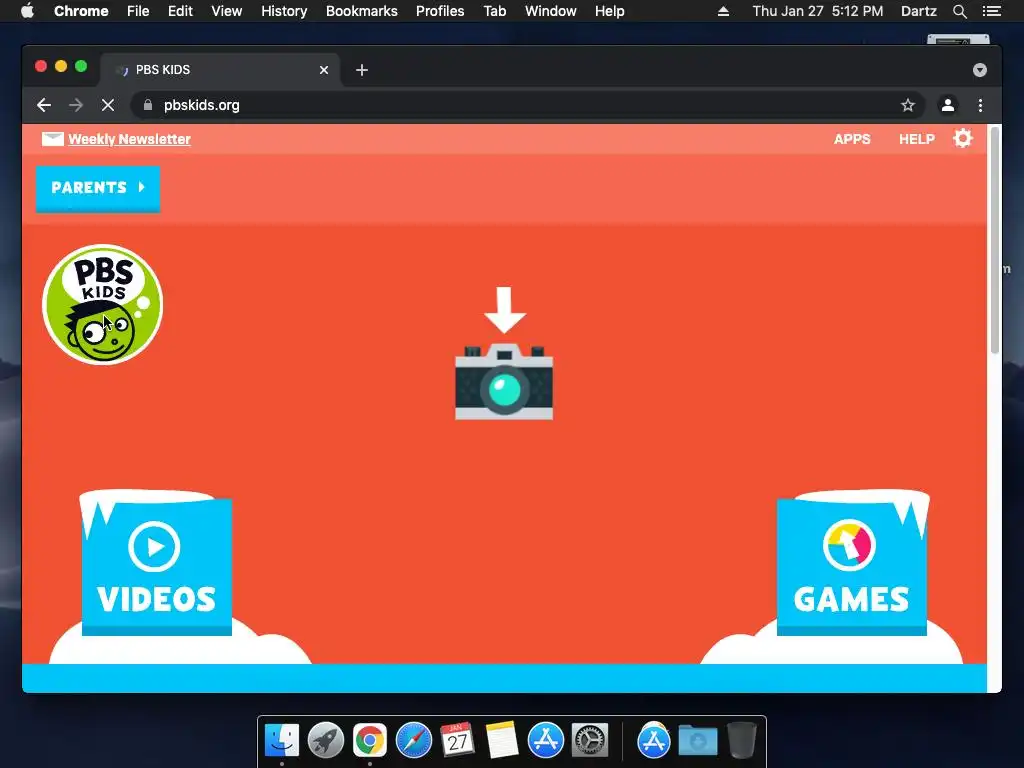Open the Help menu in menu bar
Screen dimensions: 1024x768
(x=609, y=11)
